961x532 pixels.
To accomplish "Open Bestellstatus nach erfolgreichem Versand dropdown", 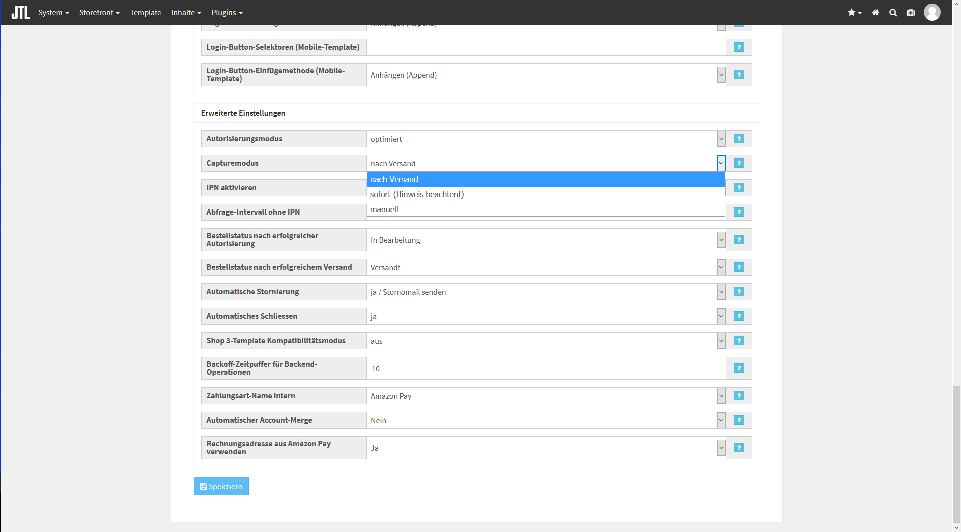I will 545,267.
